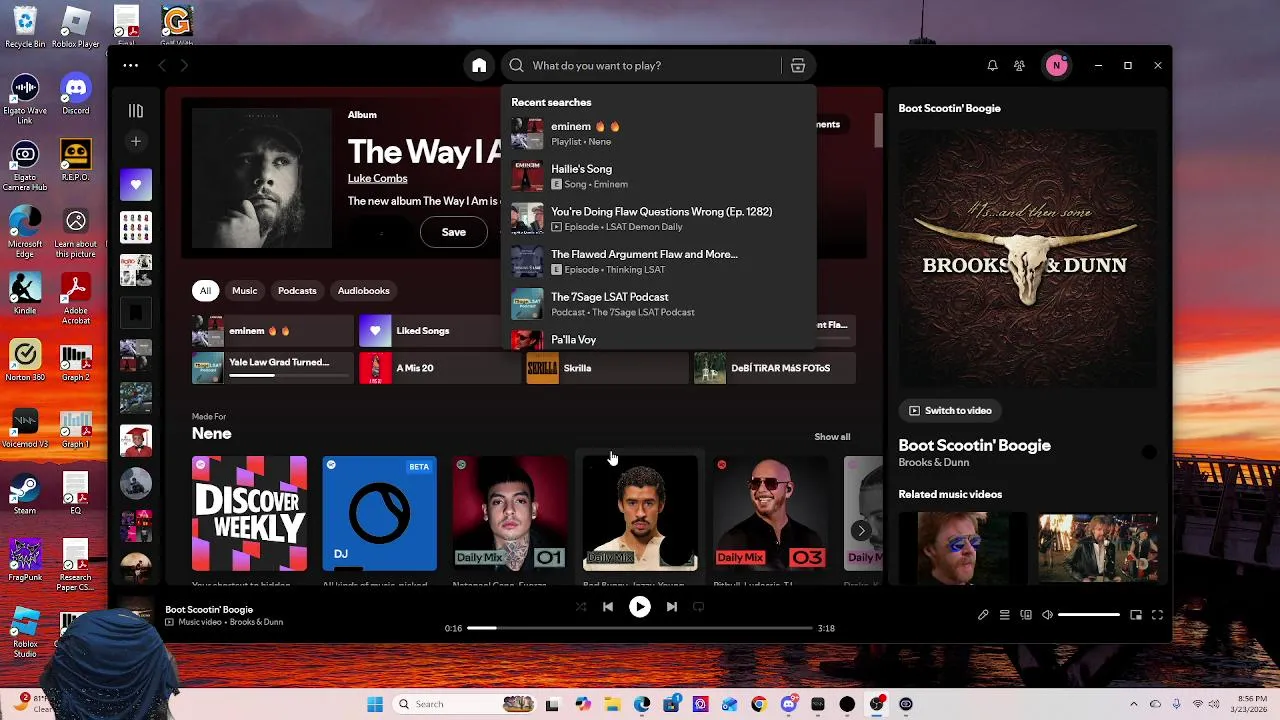Skip to the next track
Image resolution: width=1280 pixels, height=720 pixels.
(x=672, y=607)
